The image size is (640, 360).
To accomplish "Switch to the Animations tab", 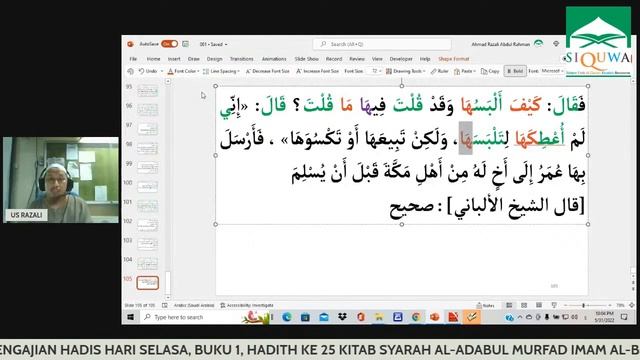I will tap(274, 59).
